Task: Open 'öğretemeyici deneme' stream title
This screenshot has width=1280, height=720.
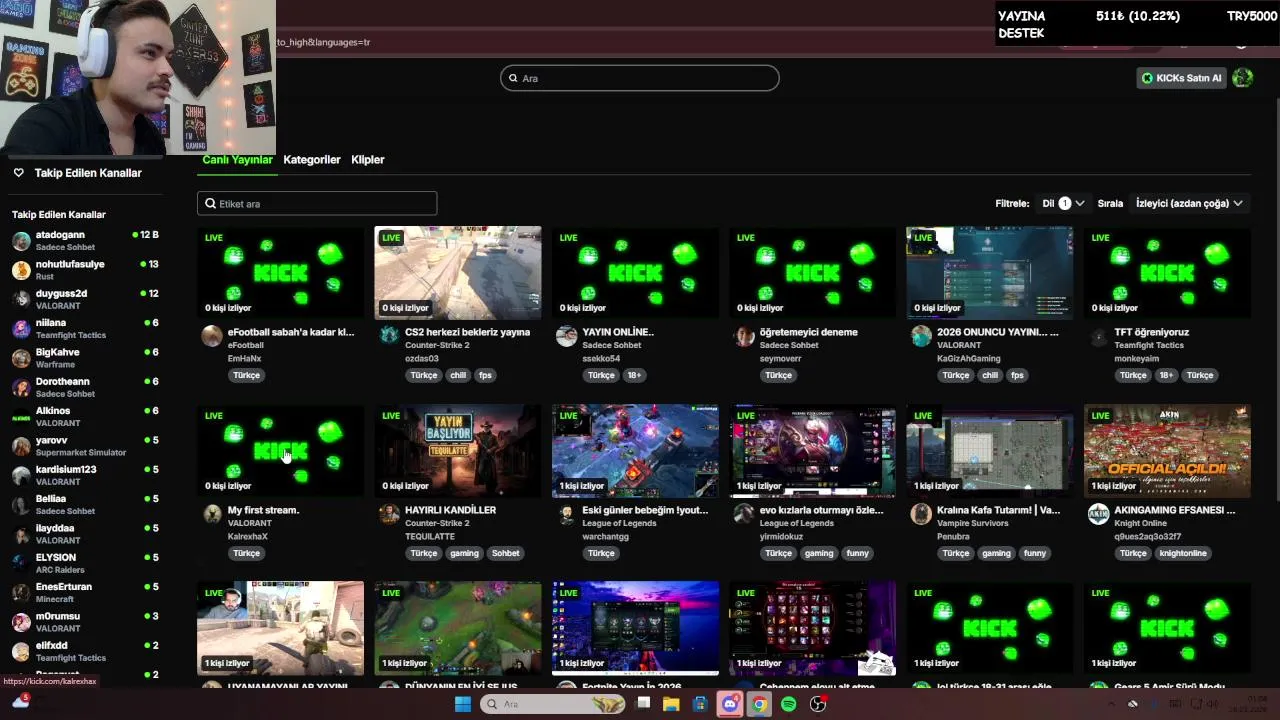Action: [x=808, y=332]
